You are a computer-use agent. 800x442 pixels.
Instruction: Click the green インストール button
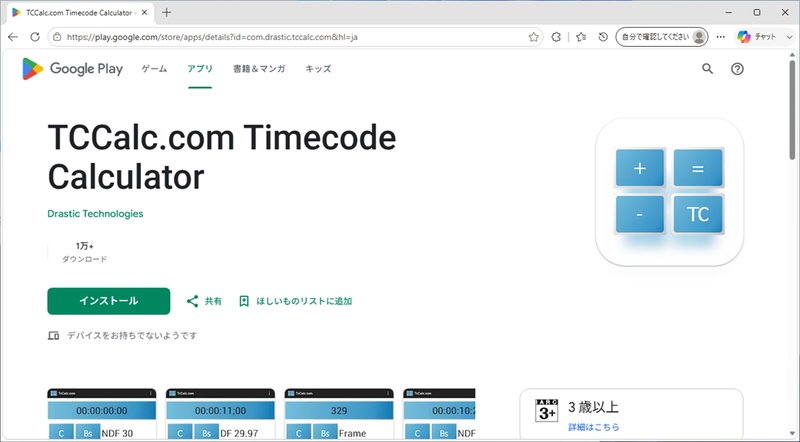pos(109,301)
